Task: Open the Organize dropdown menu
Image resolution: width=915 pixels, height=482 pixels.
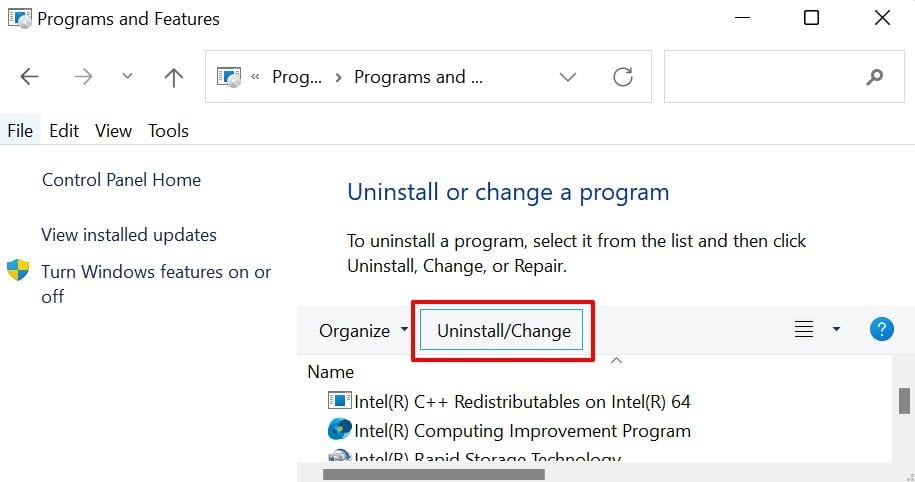Action: 363,331
